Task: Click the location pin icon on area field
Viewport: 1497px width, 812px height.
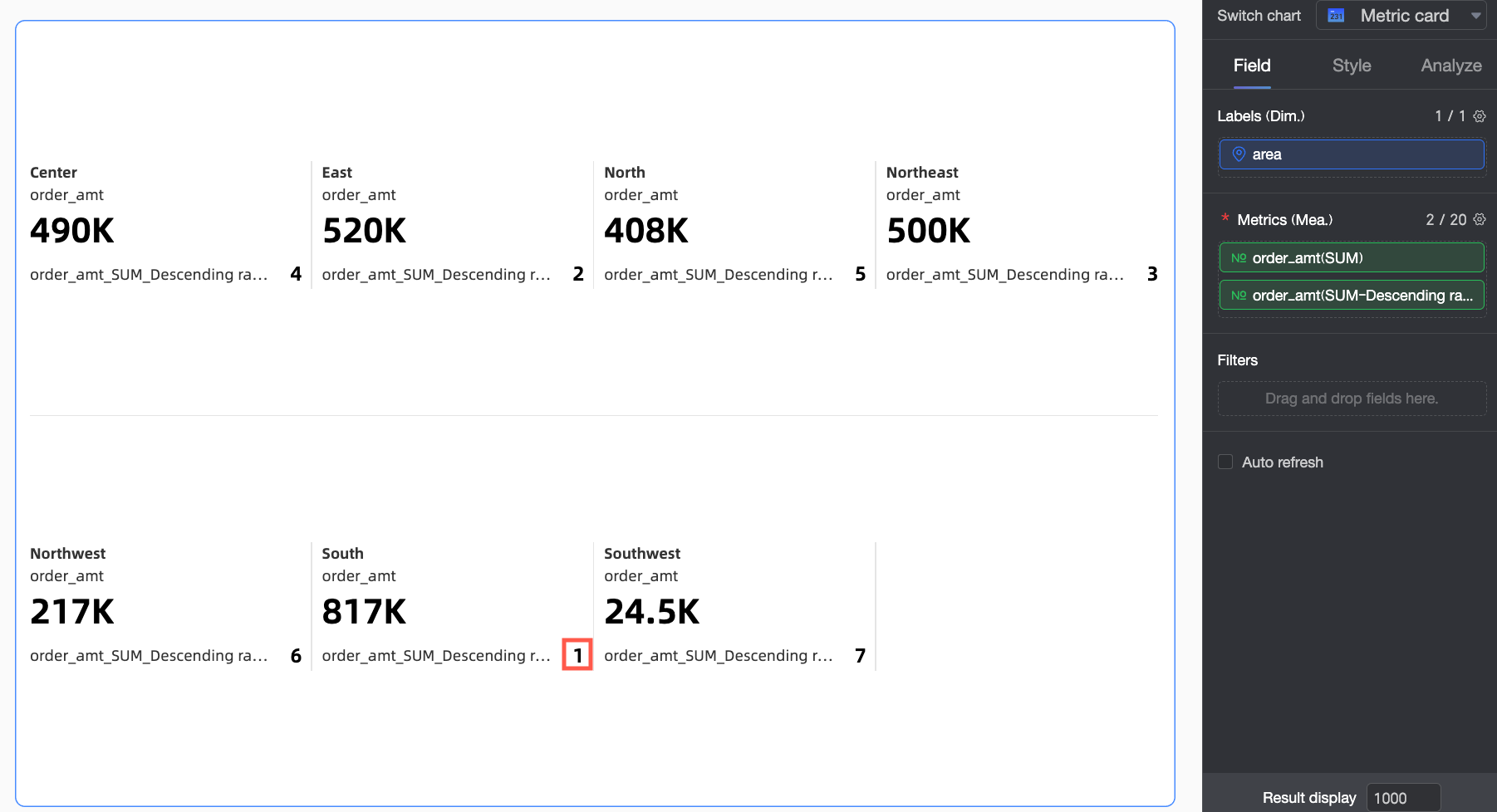Action: pyautogui.click(x=1239, y=154)
